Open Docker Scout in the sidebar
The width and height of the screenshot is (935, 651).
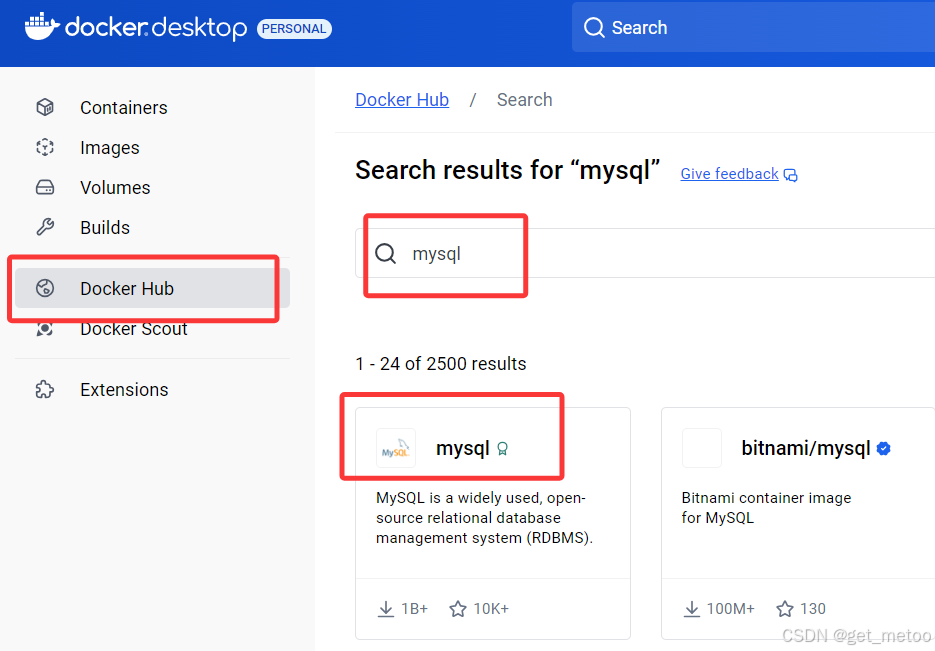coord(152,328)
